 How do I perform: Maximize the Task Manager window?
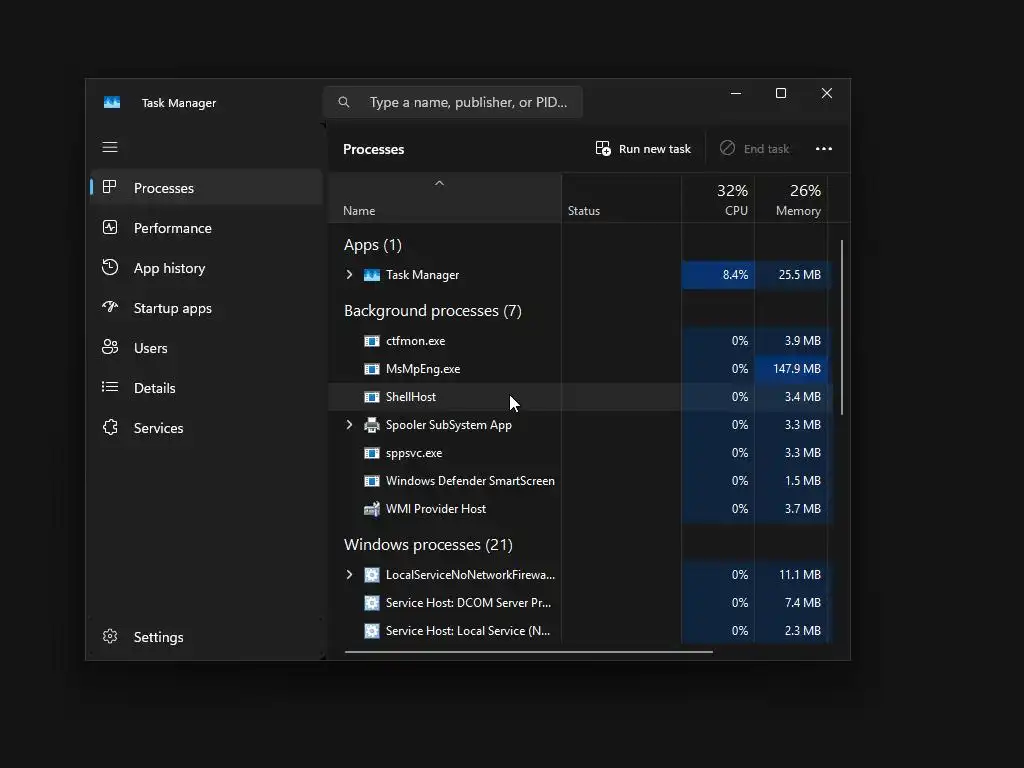(x=780, y=93)
